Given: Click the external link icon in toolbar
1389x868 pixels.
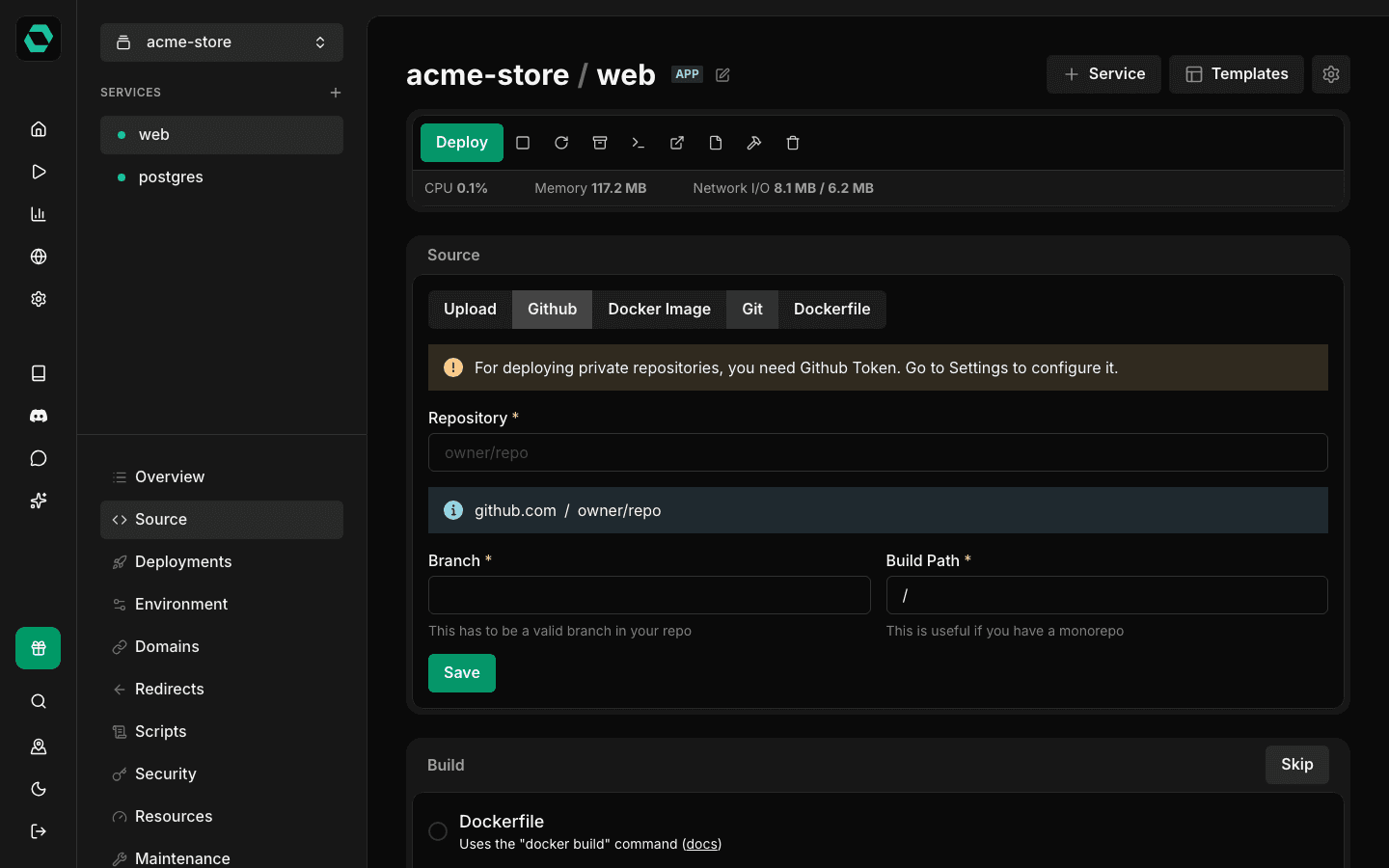Looking at the screenshot, I should pos(677,143).
